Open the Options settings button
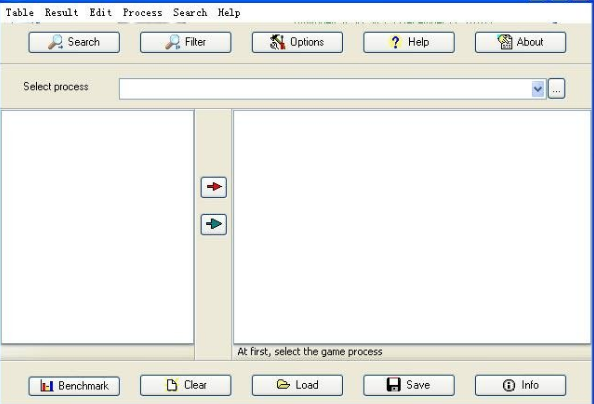The image size is (594, 404). 297,42
